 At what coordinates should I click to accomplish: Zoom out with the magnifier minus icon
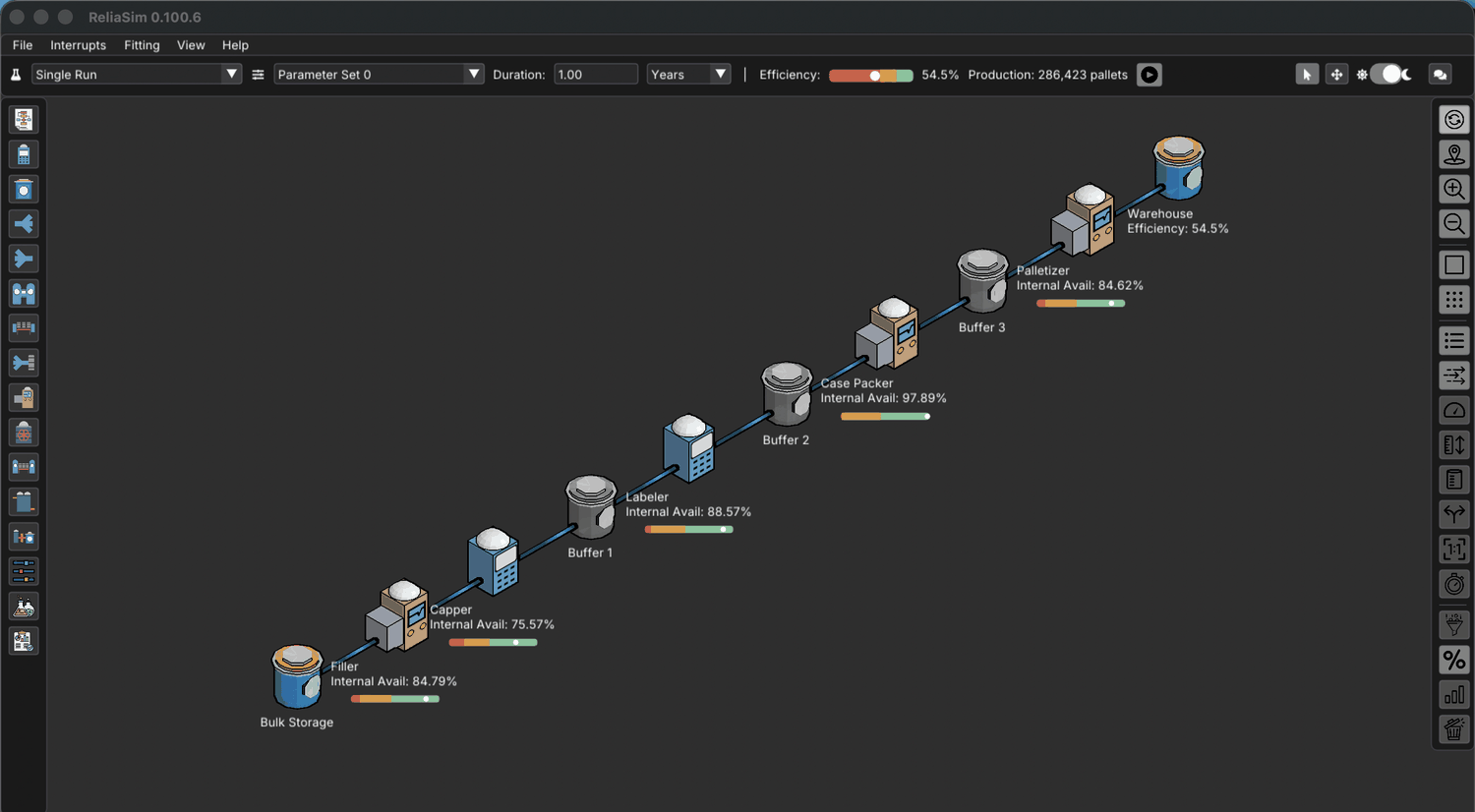[1454, 224]
